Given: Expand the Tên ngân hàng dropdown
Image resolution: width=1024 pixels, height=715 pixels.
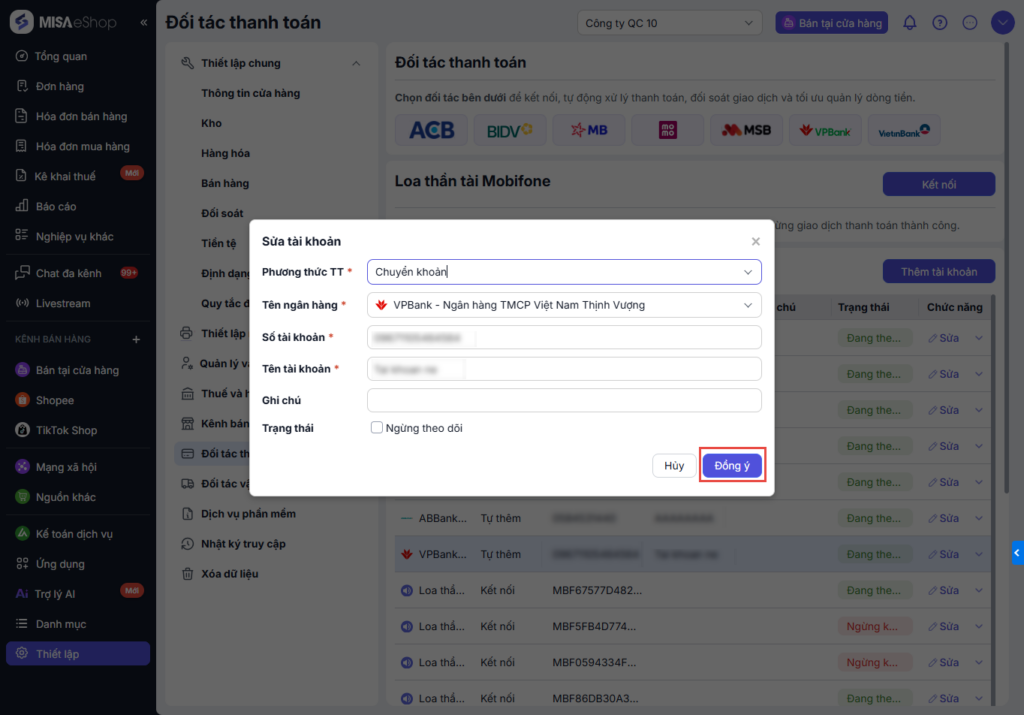Looking at the screenshot, I should (564, 305).
